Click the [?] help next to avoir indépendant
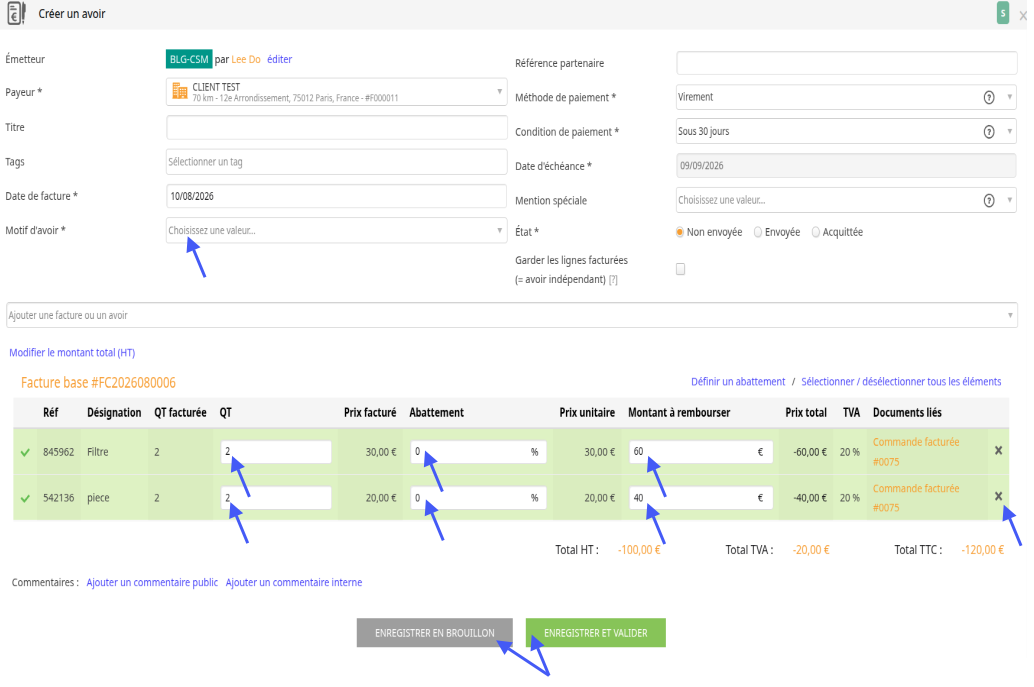Screen dimensions: 1034x687 coord(613,280)
